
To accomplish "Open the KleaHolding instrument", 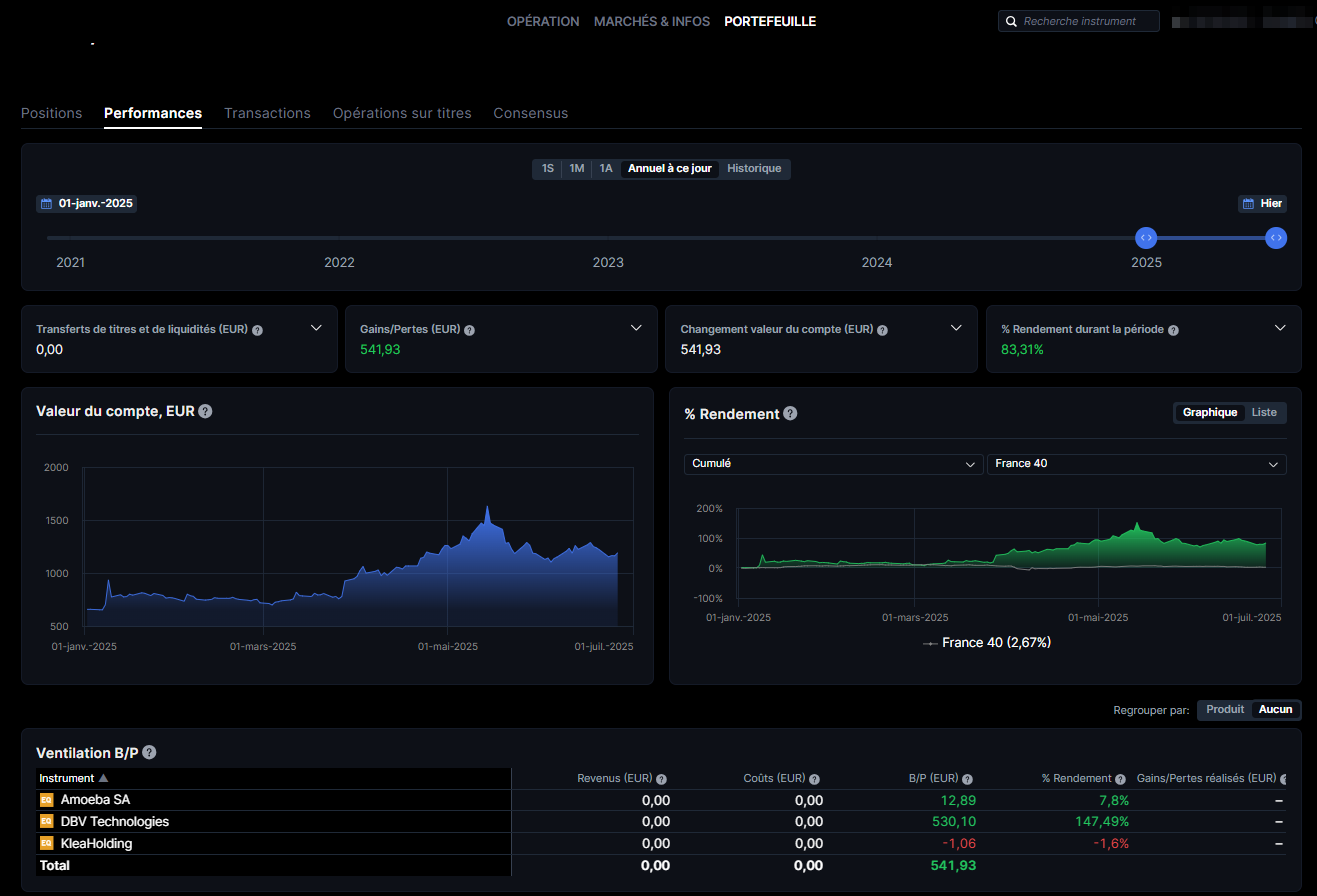I will click(x=96, y=844).
